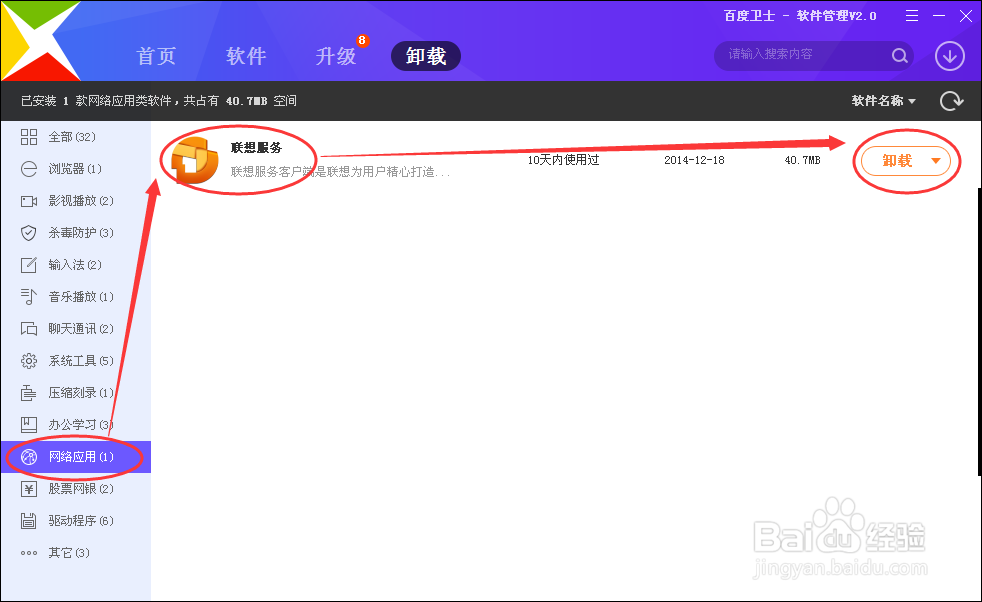Viewport: 982px width, 602px height.
Task: Open the 软件名称 sort dropdown
Action: coord(883,101)
